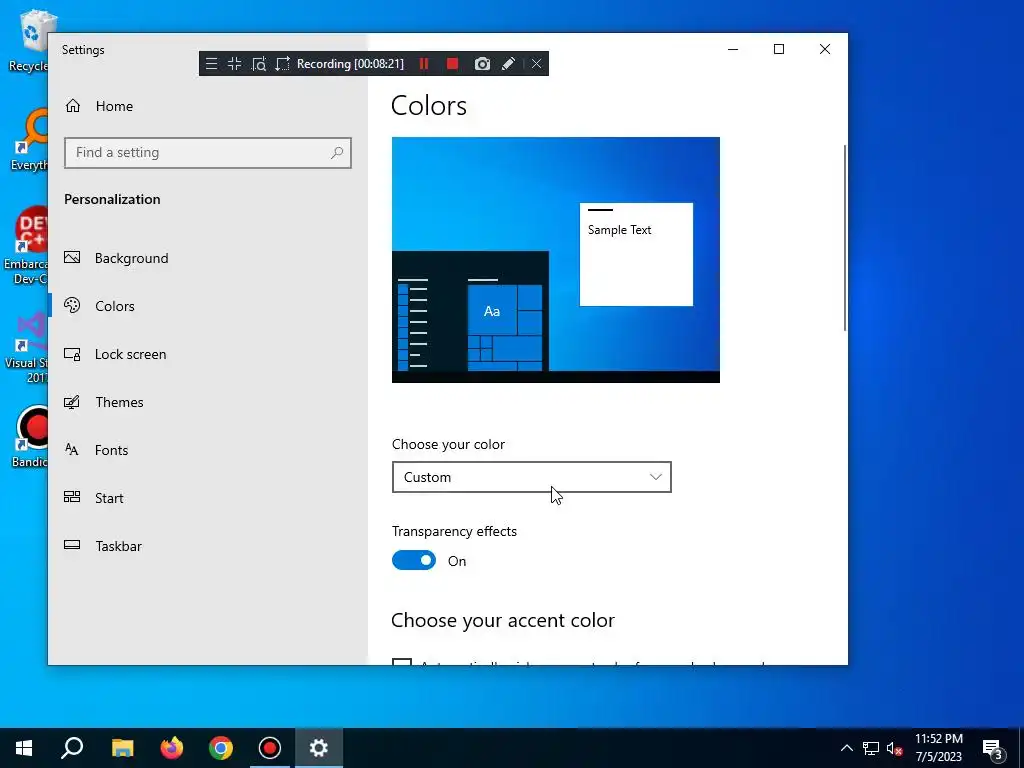Expand the Choose your color dropdown

tap(532, 477)
